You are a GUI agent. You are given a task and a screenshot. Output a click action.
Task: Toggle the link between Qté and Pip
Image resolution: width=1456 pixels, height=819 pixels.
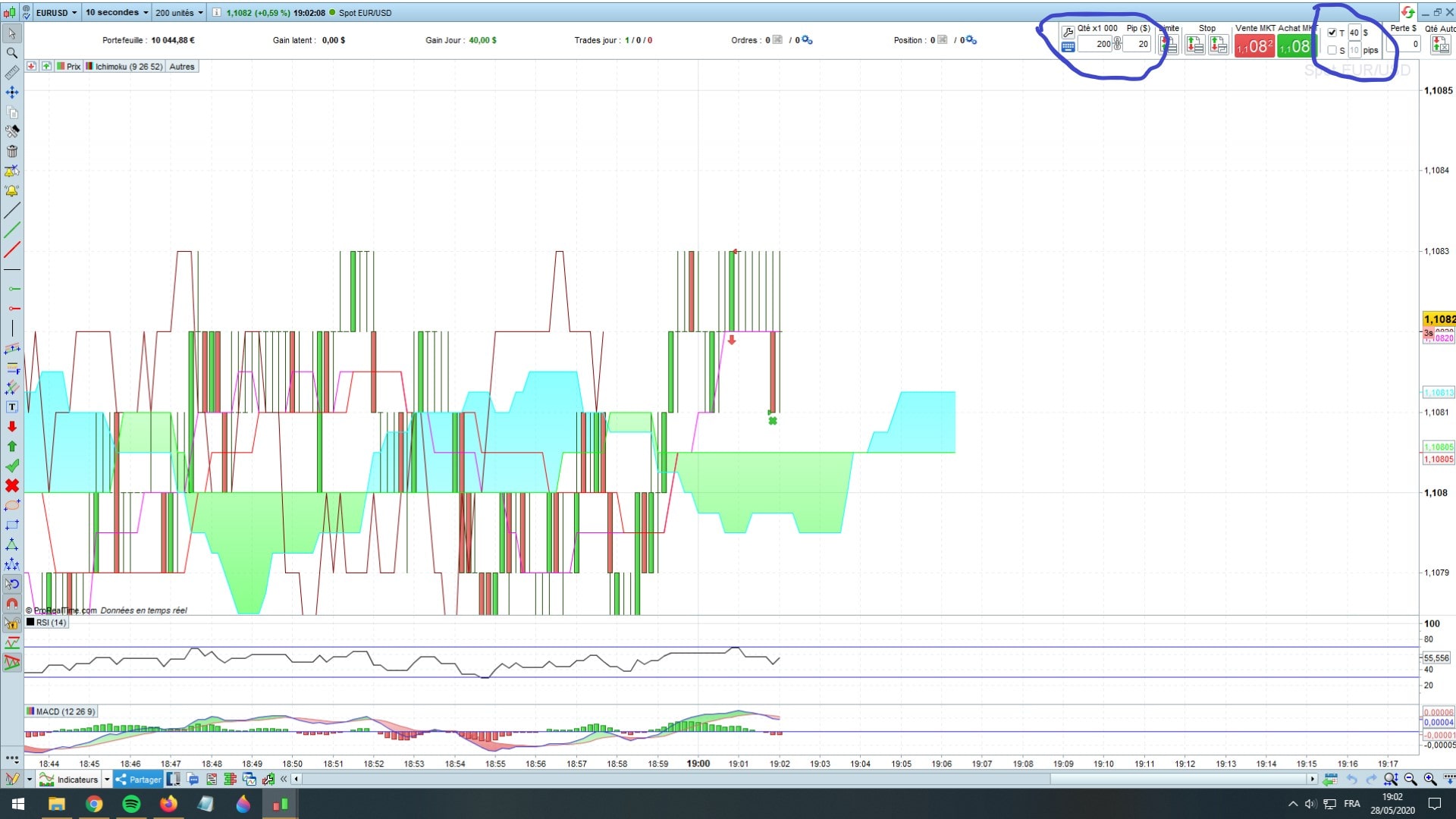(x=1117, y=44)
